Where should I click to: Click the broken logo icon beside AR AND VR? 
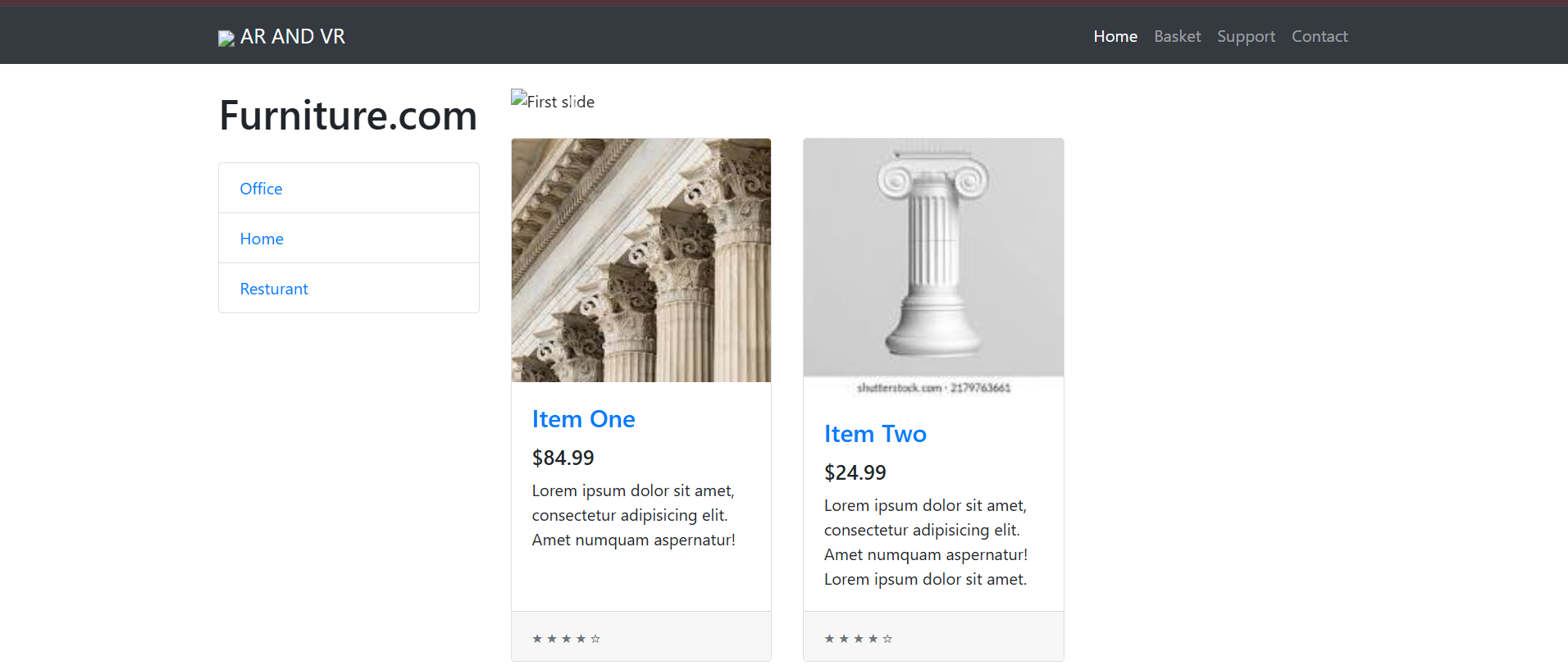tap(226, 39)
